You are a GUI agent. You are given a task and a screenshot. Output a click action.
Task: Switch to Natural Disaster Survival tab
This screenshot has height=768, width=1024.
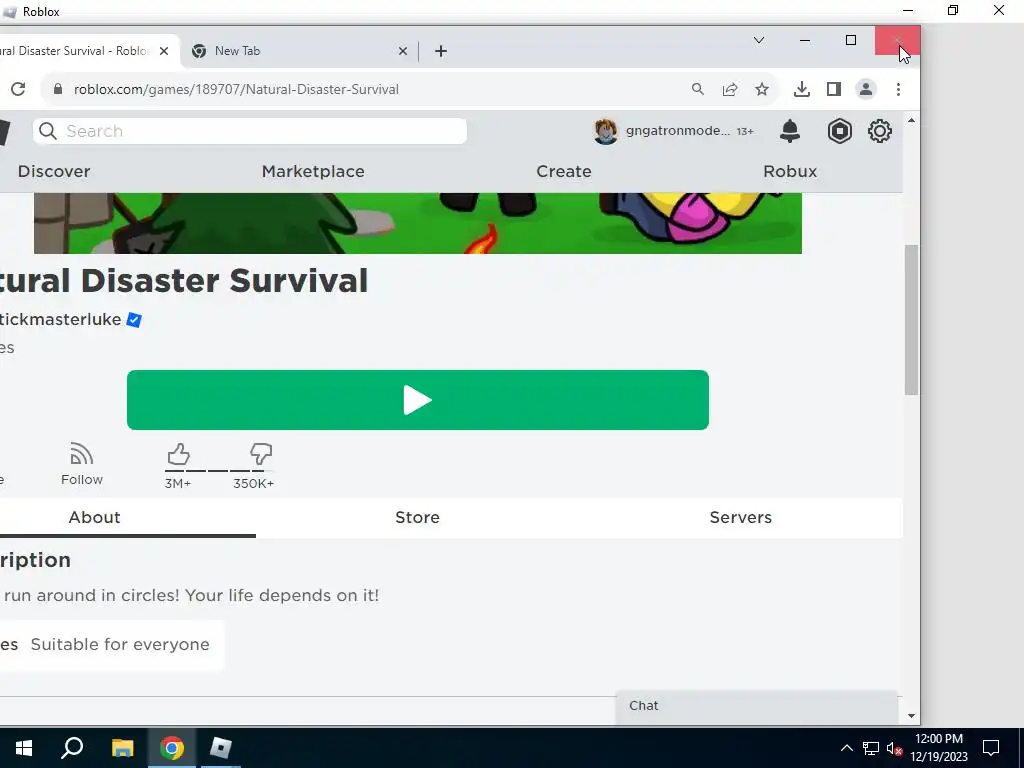[x=88, y=51]
